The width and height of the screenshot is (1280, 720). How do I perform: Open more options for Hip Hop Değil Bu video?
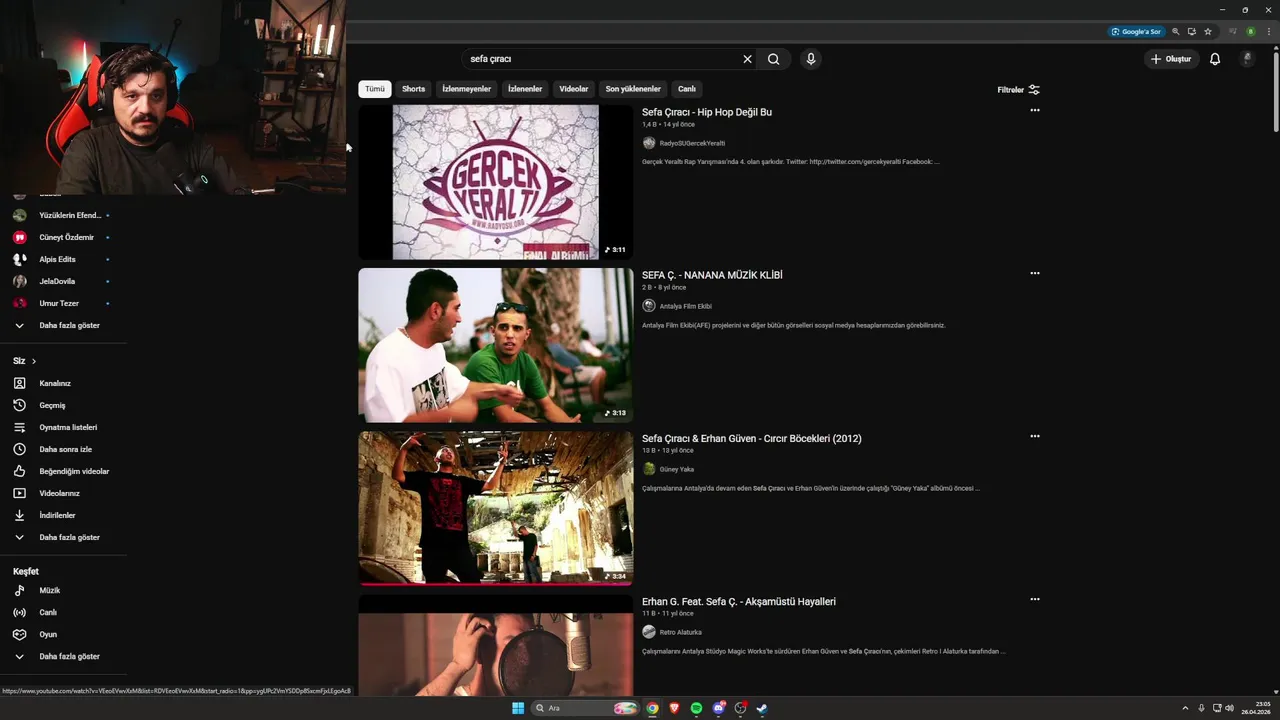click(x=1035, y=110)
